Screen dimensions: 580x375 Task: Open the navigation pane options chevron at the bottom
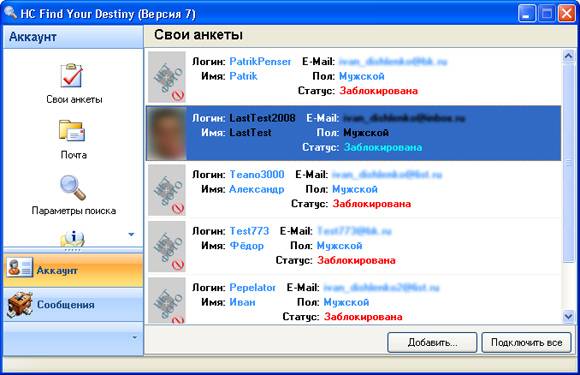(x=134, y=337)
